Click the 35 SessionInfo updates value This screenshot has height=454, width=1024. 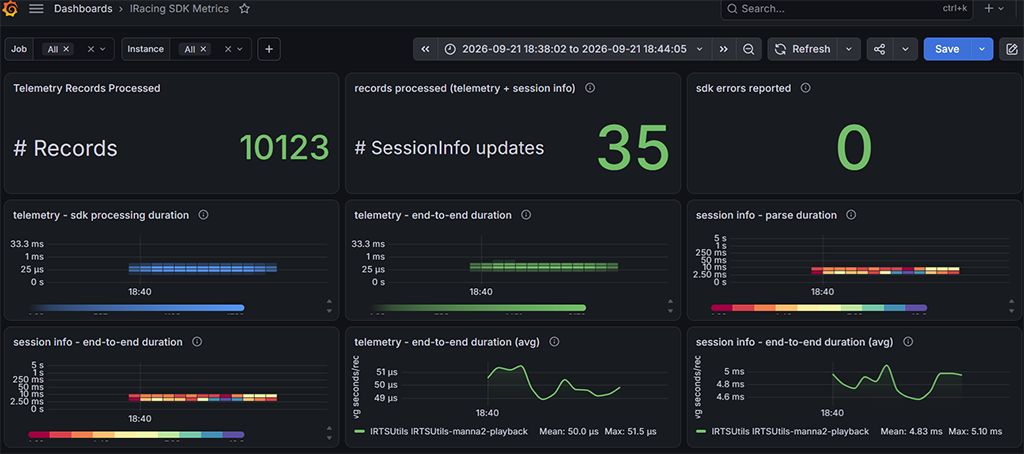(x=633, y=148)
